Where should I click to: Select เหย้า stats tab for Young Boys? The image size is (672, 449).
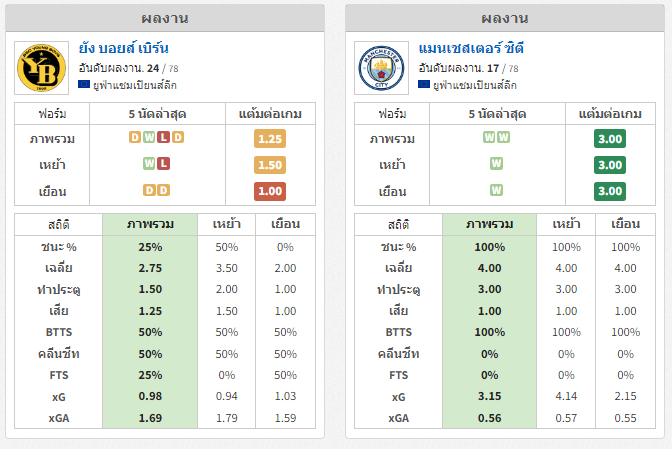pyautogui.click(x=226, y=224)
